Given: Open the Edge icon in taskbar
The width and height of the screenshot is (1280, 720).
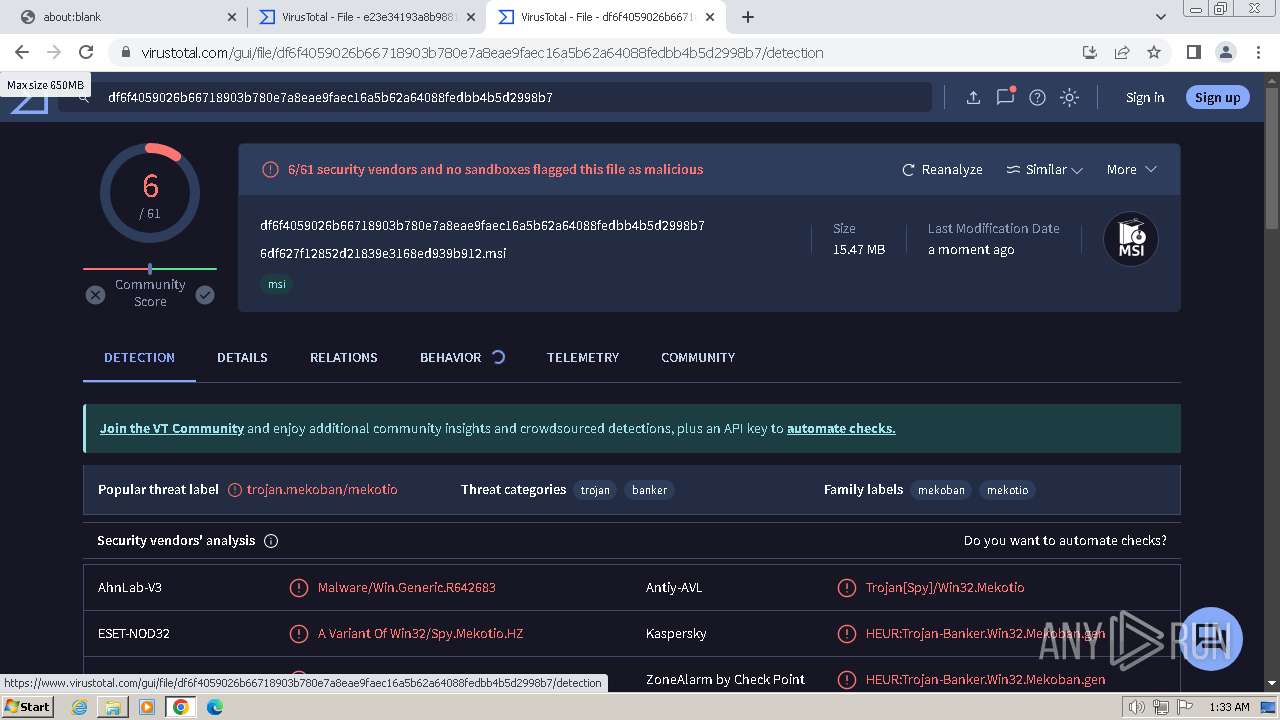Looking at the screenshot, I should 215,707.
